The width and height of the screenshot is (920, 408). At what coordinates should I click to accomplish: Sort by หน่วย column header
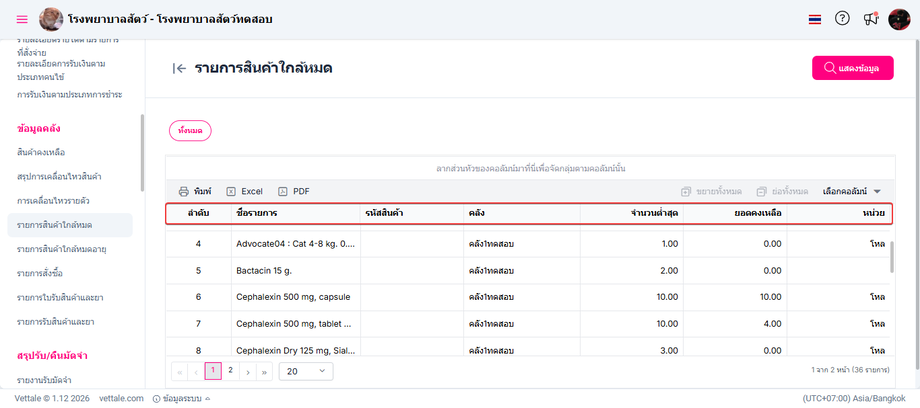(840, 213)
